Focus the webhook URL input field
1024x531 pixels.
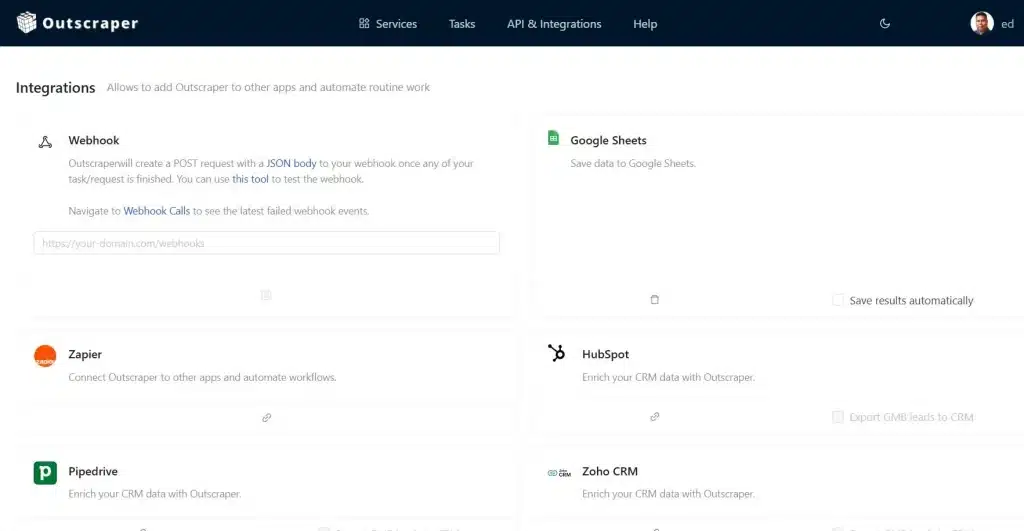pyautogui.click(x=266, y=243)
